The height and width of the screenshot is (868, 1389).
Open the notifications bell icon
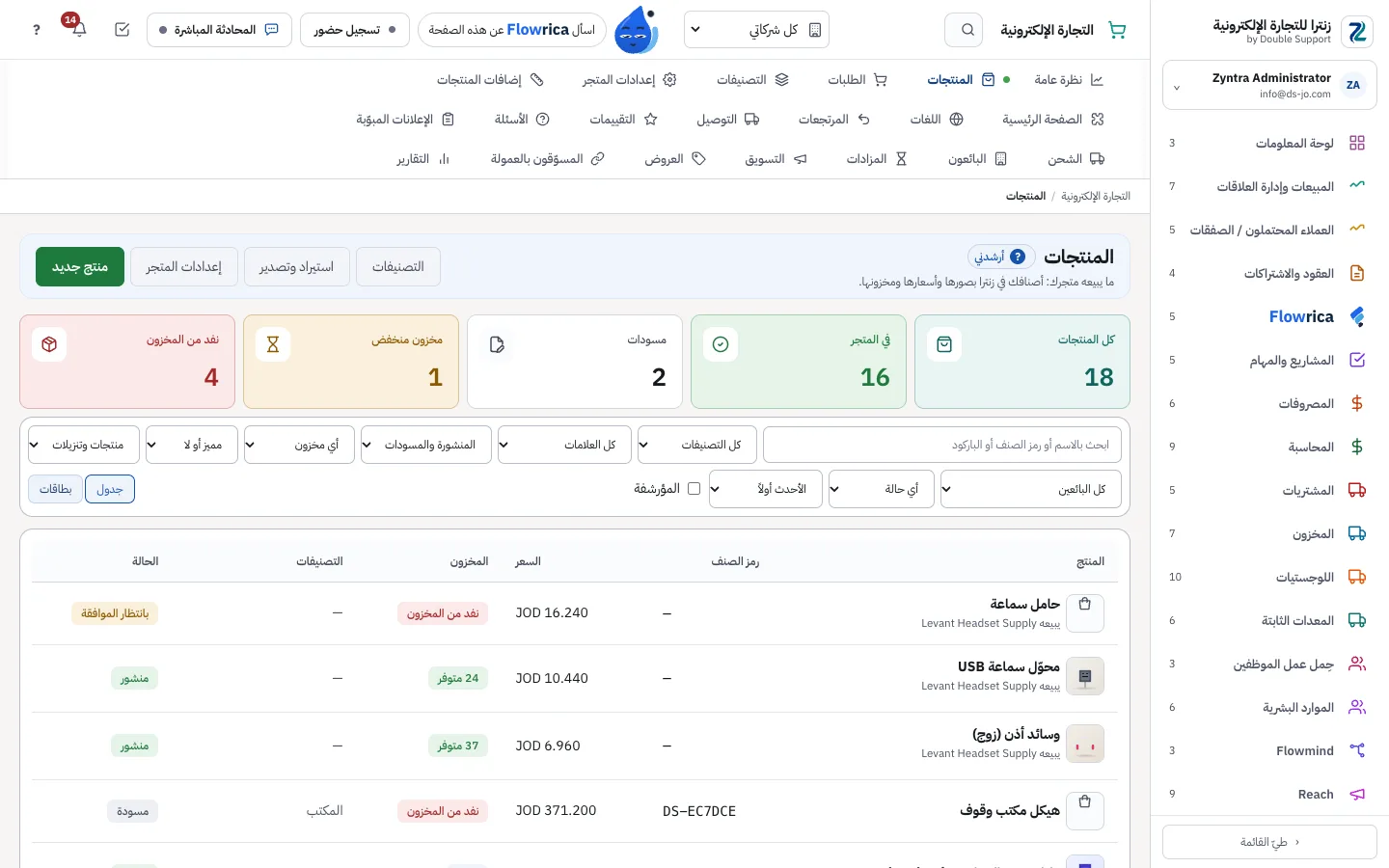(79, 29)
